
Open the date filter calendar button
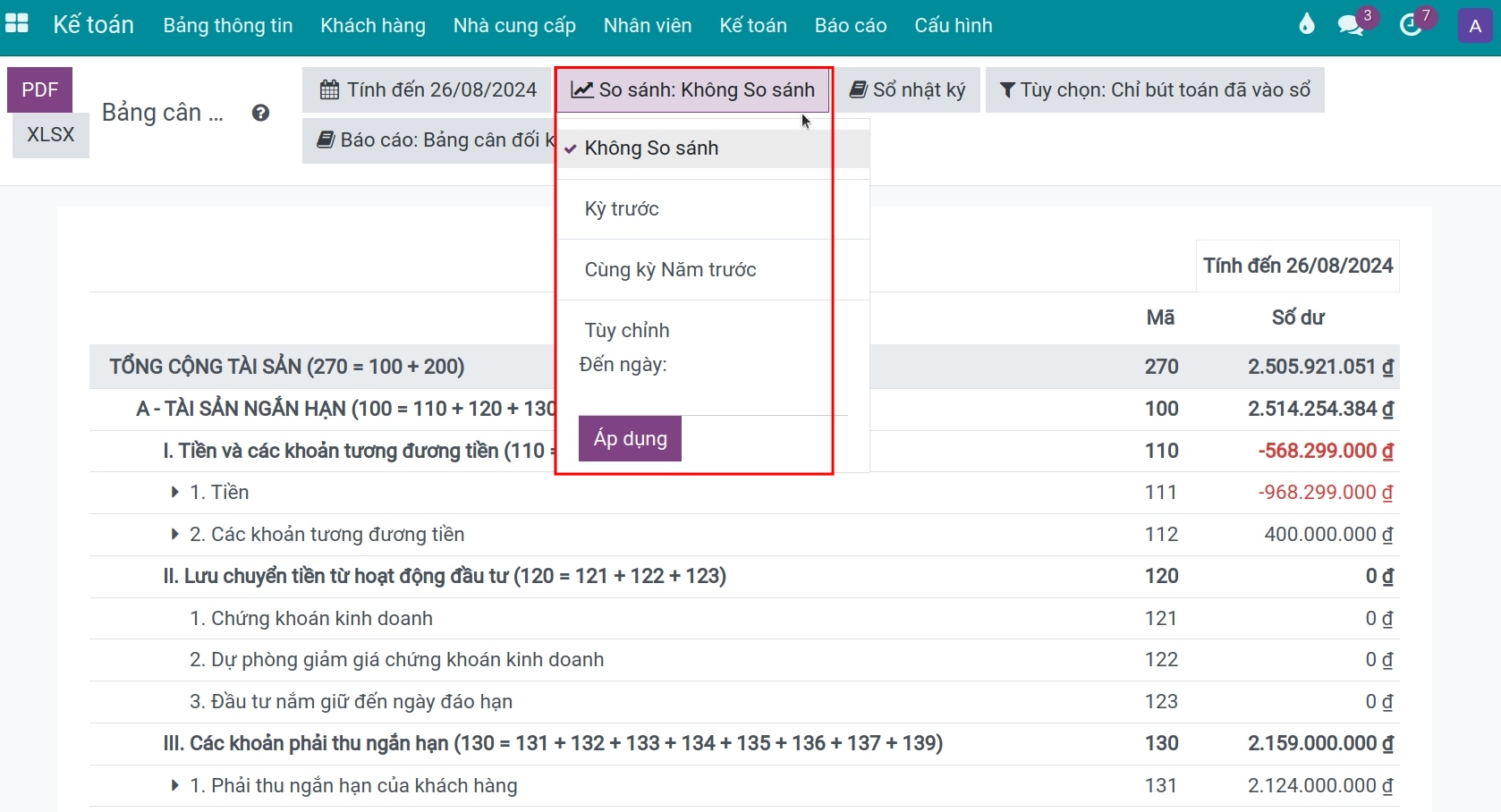point(428,89)
